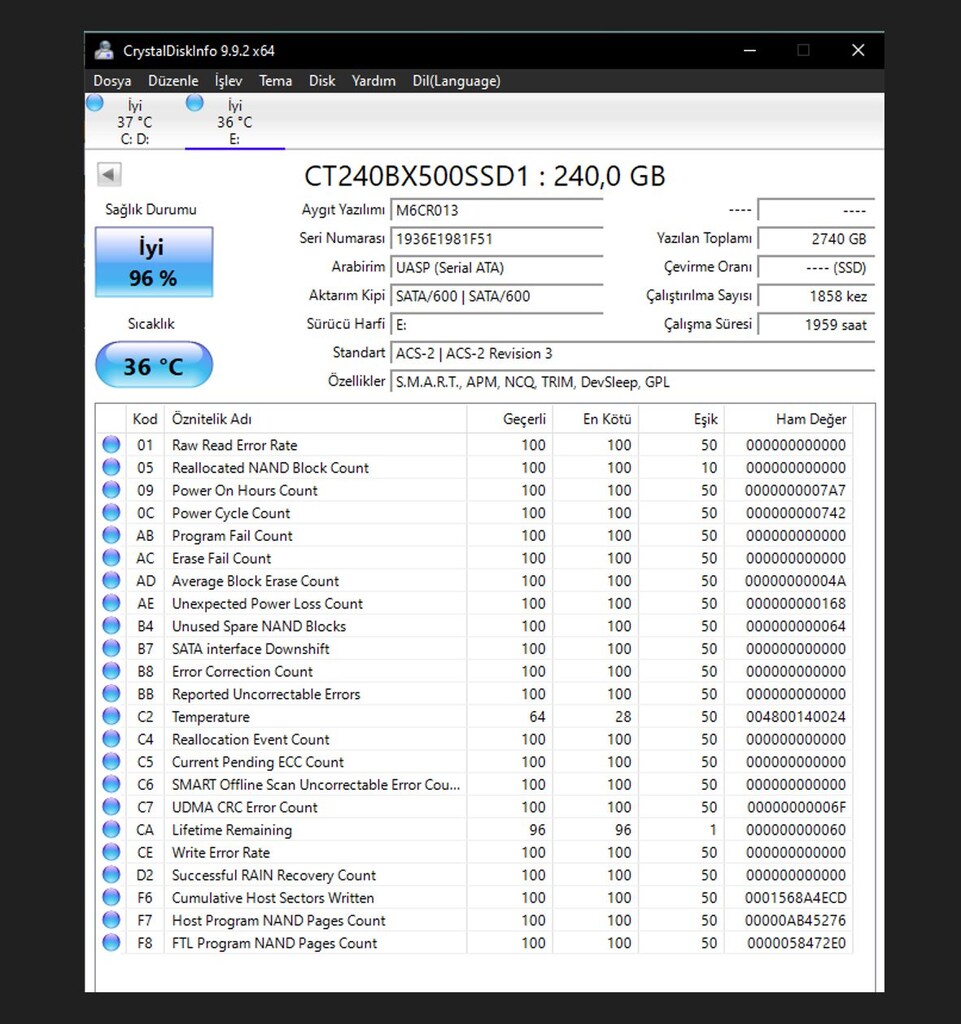This screenshot has width=961, height=1024.
Task: Click raw value 004800140024 in Temperature row
Action: pyautogui.click(x=796, y=716)
